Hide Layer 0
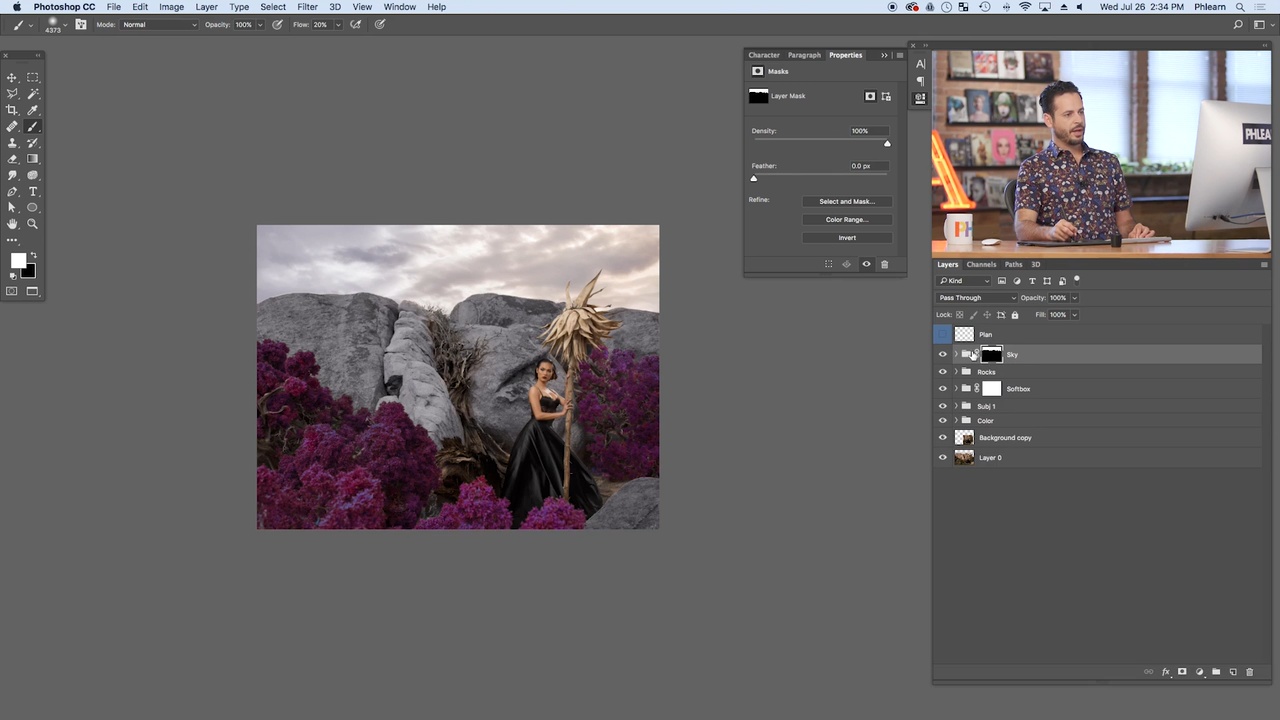The width and height of the screenshot is (1280, 720). [x=942, y=458]
